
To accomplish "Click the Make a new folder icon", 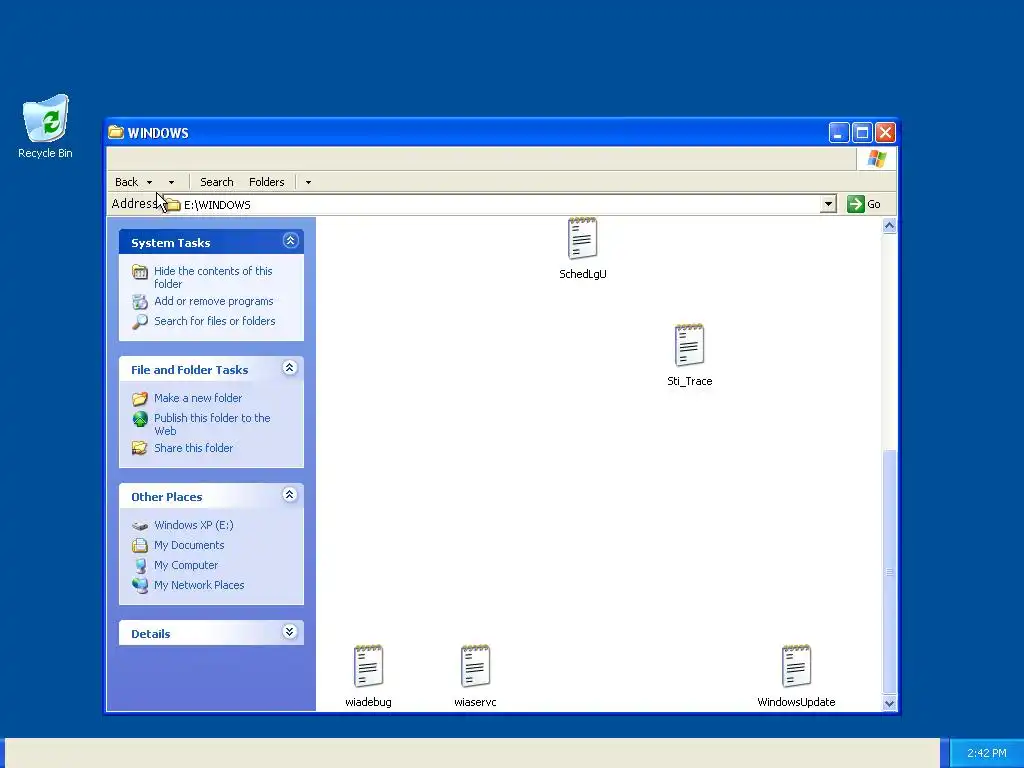I will point(140,398).
